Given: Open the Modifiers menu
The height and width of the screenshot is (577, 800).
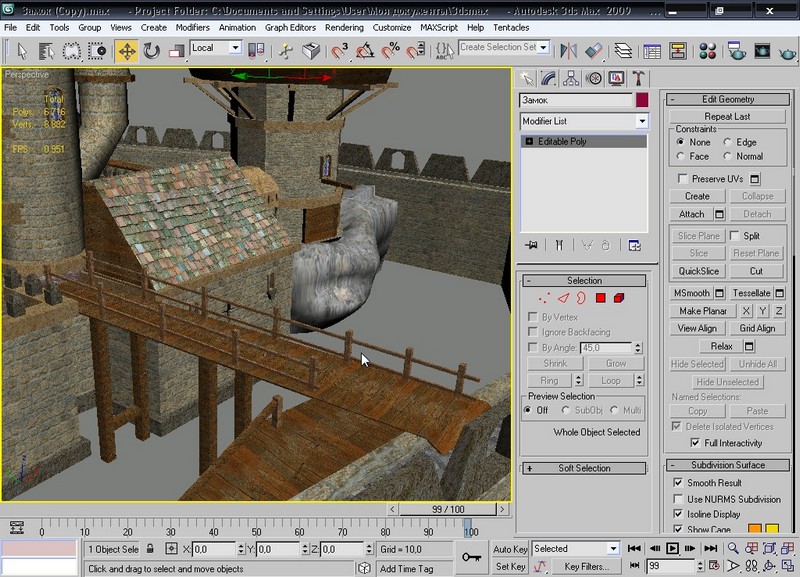Looking at the screenshot, I should pyautogui.click(x=192, y=28).
